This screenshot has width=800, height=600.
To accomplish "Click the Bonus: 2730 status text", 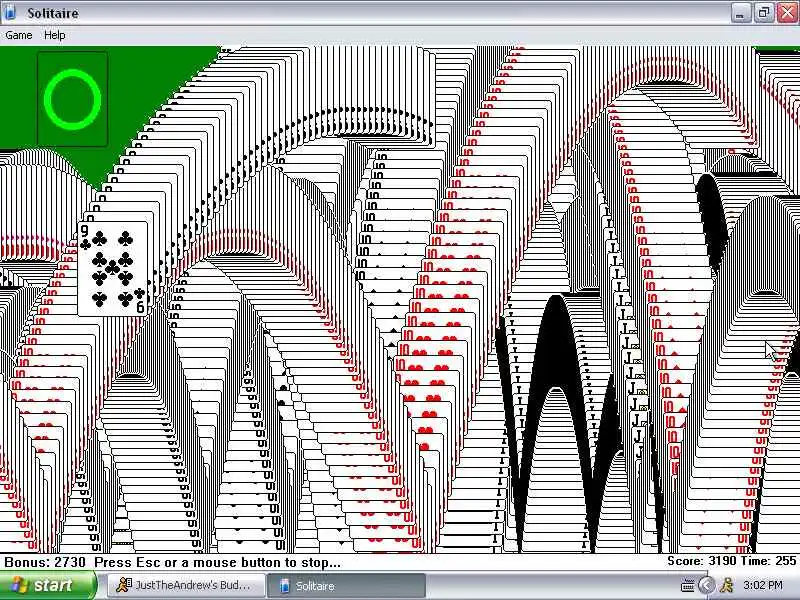I will pyautogui.click(x=45, y=562).
